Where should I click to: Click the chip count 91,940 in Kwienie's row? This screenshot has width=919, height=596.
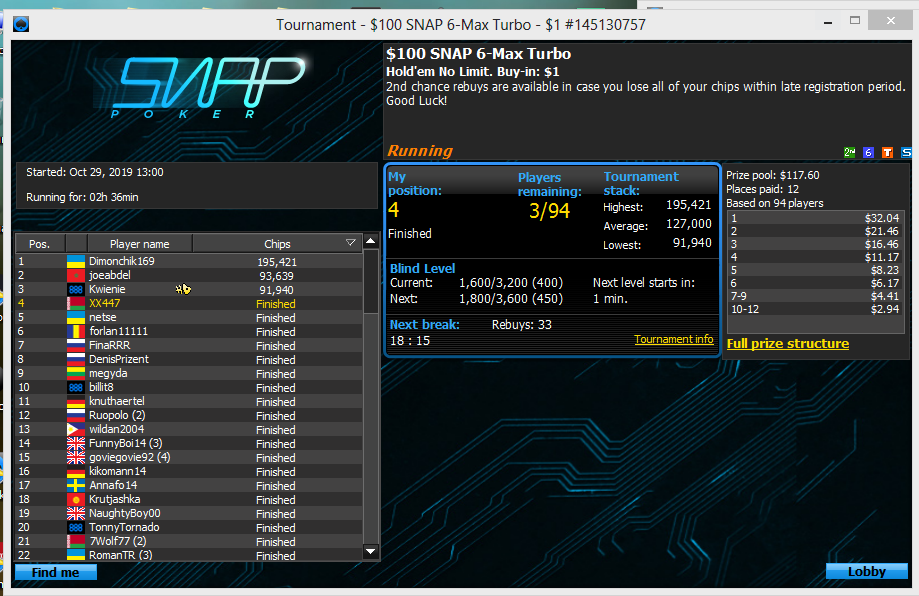277,290
